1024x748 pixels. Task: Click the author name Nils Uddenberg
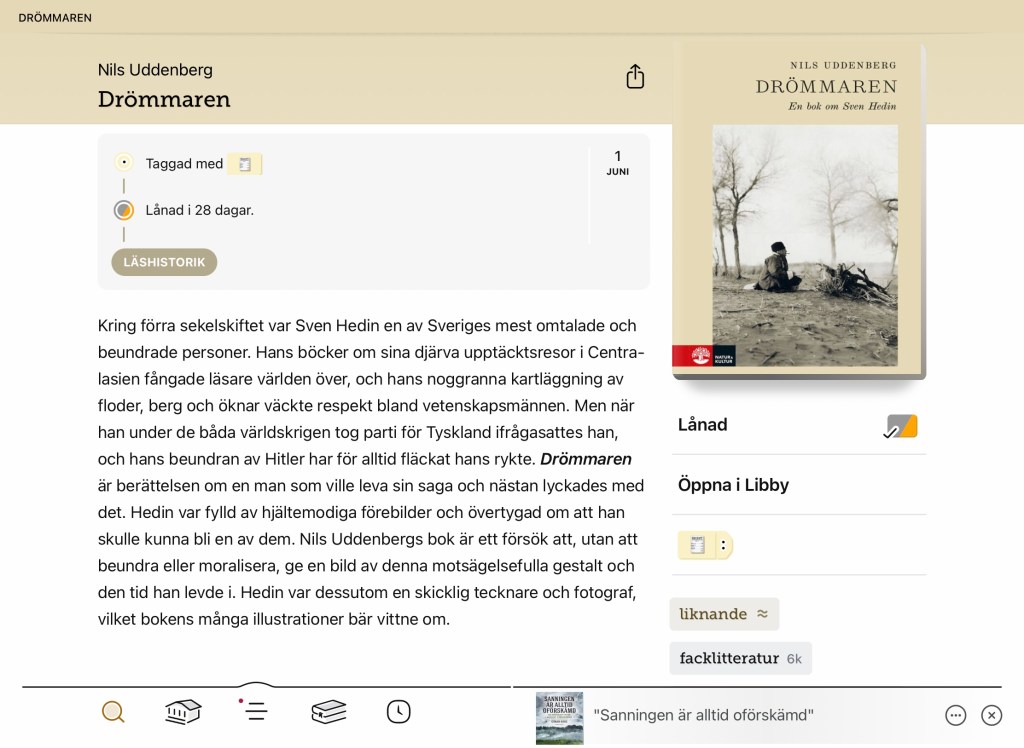[155, 70]
